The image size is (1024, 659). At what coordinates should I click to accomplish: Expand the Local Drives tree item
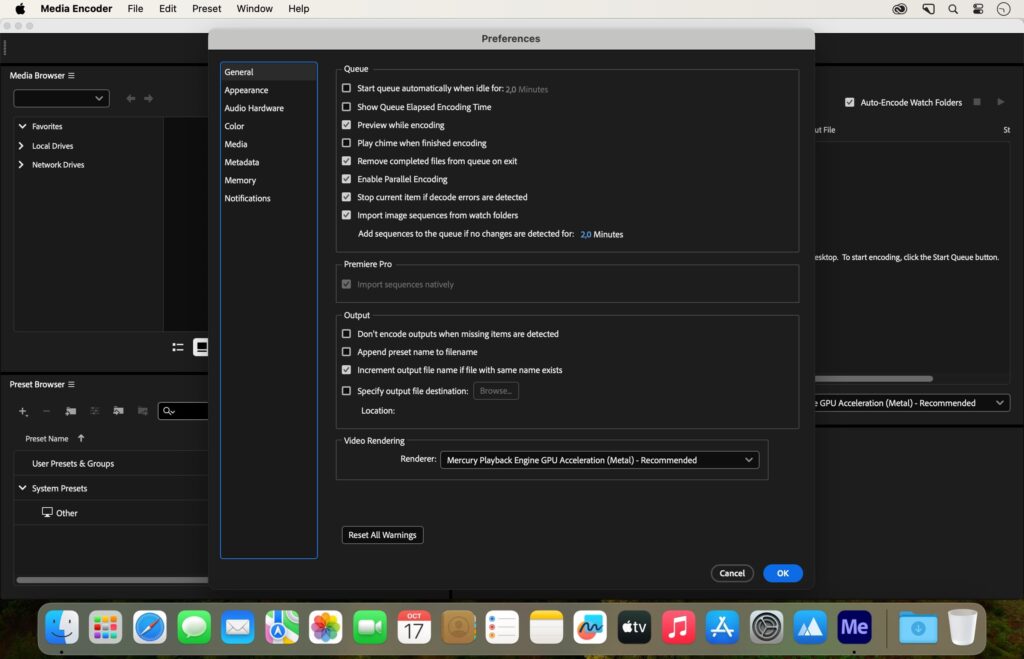click(21, 146)
